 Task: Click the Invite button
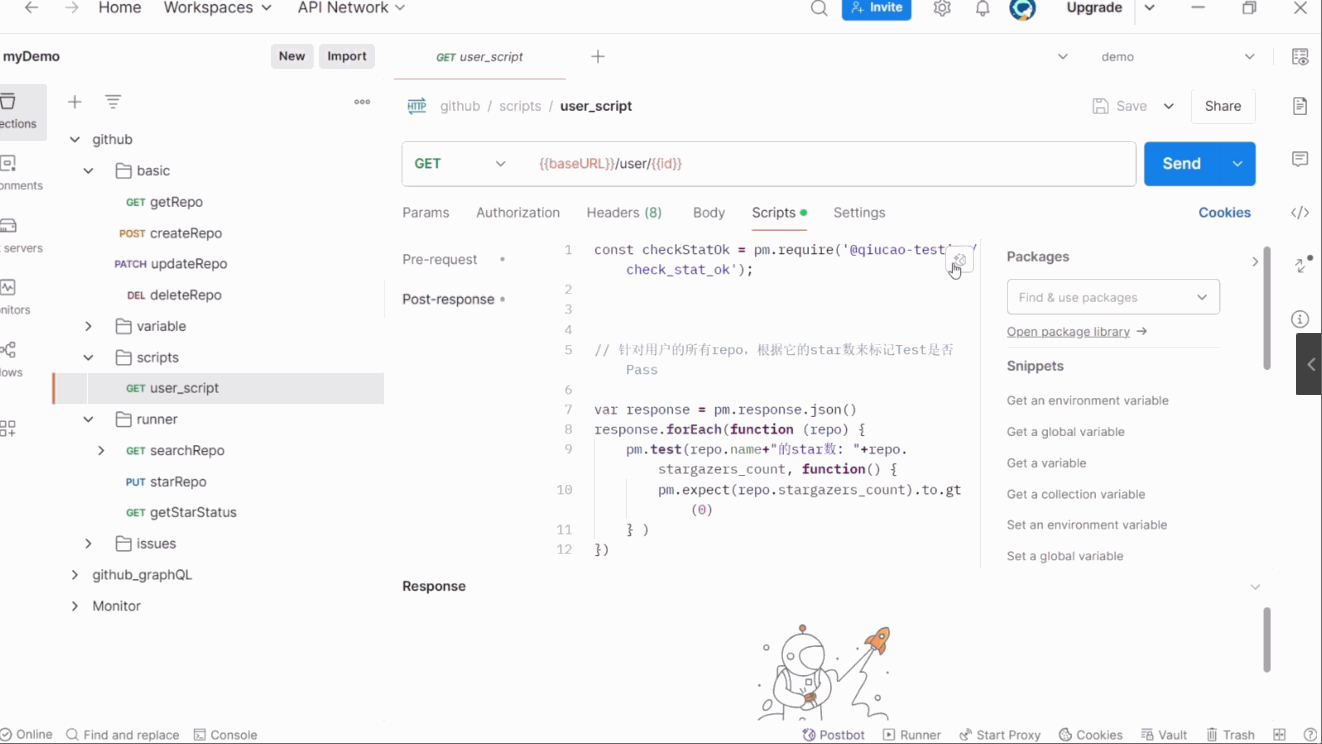tap(877, 8)
